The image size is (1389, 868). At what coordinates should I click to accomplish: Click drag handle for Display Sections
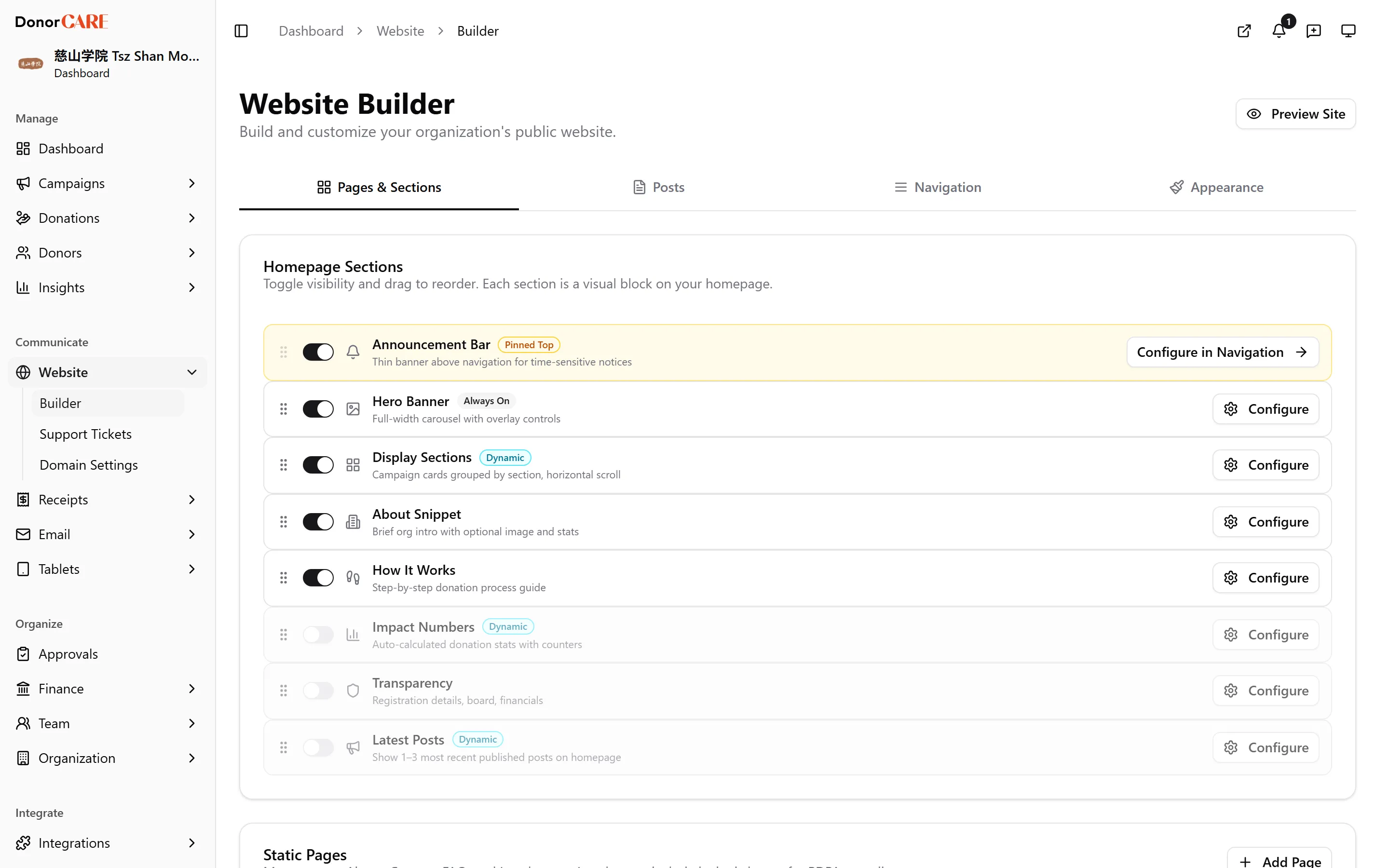coord(284,465)
